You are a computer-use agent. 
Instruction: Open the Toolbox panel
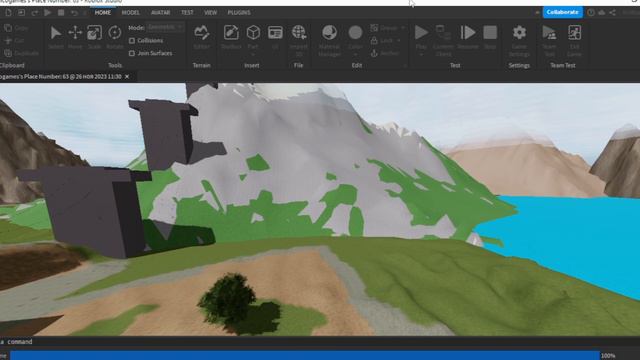pyautogui.click(x=231, y=33)
